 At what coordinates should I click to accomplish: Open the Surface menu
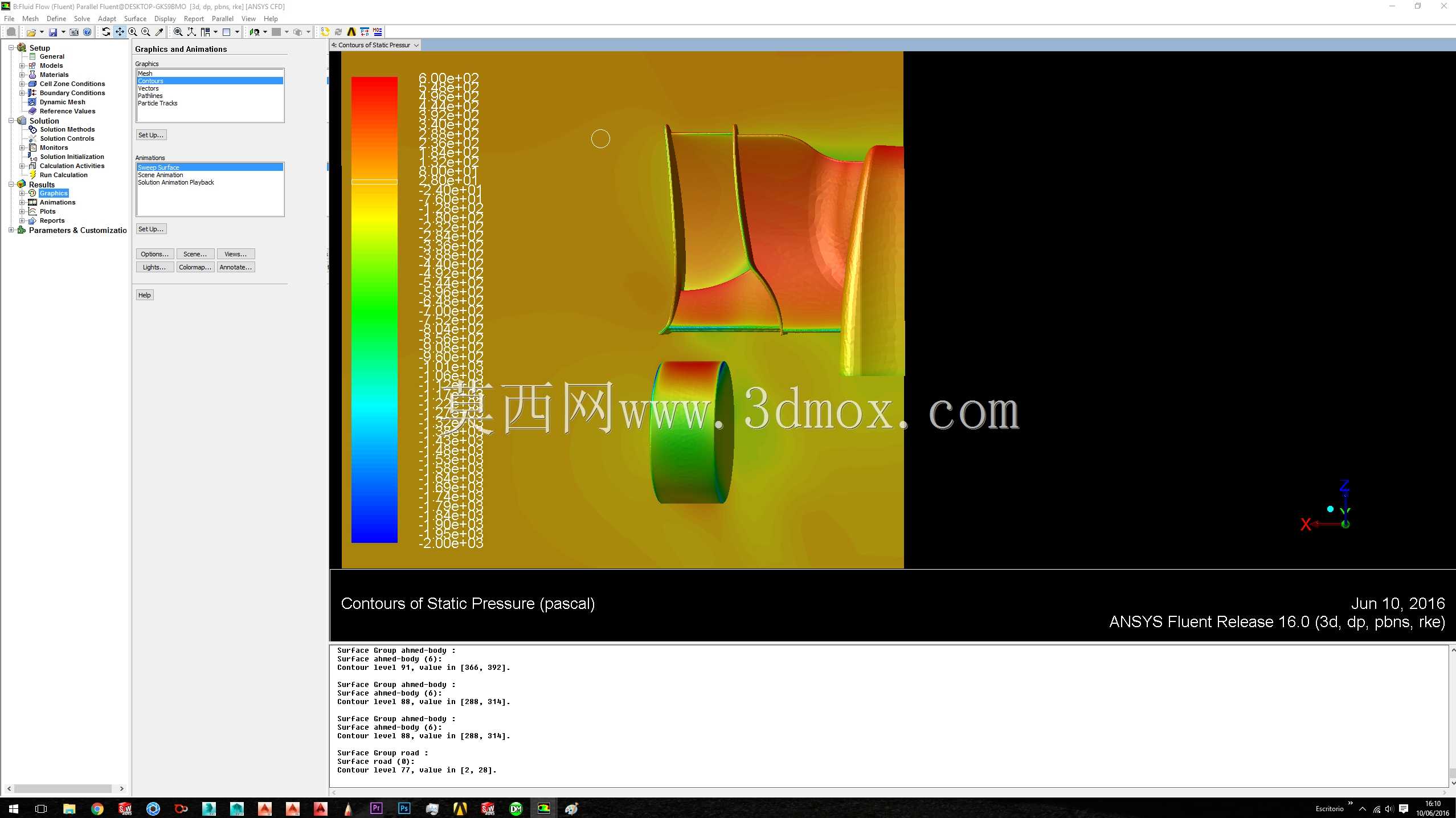135,19
